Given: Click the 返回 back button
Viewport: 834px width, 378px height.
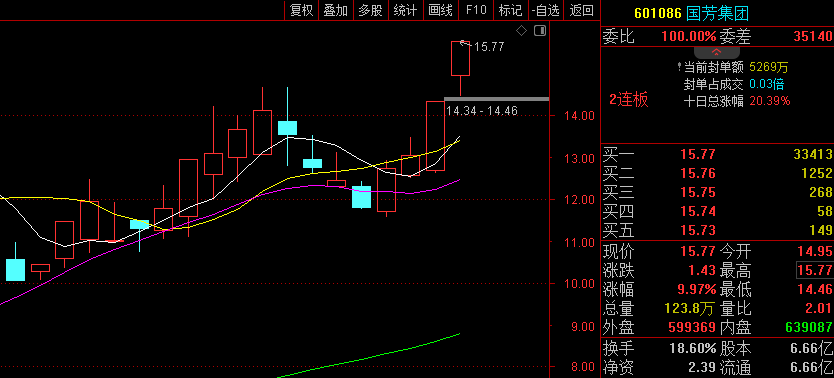Looking at the screenshot, I should click(581, 10).
